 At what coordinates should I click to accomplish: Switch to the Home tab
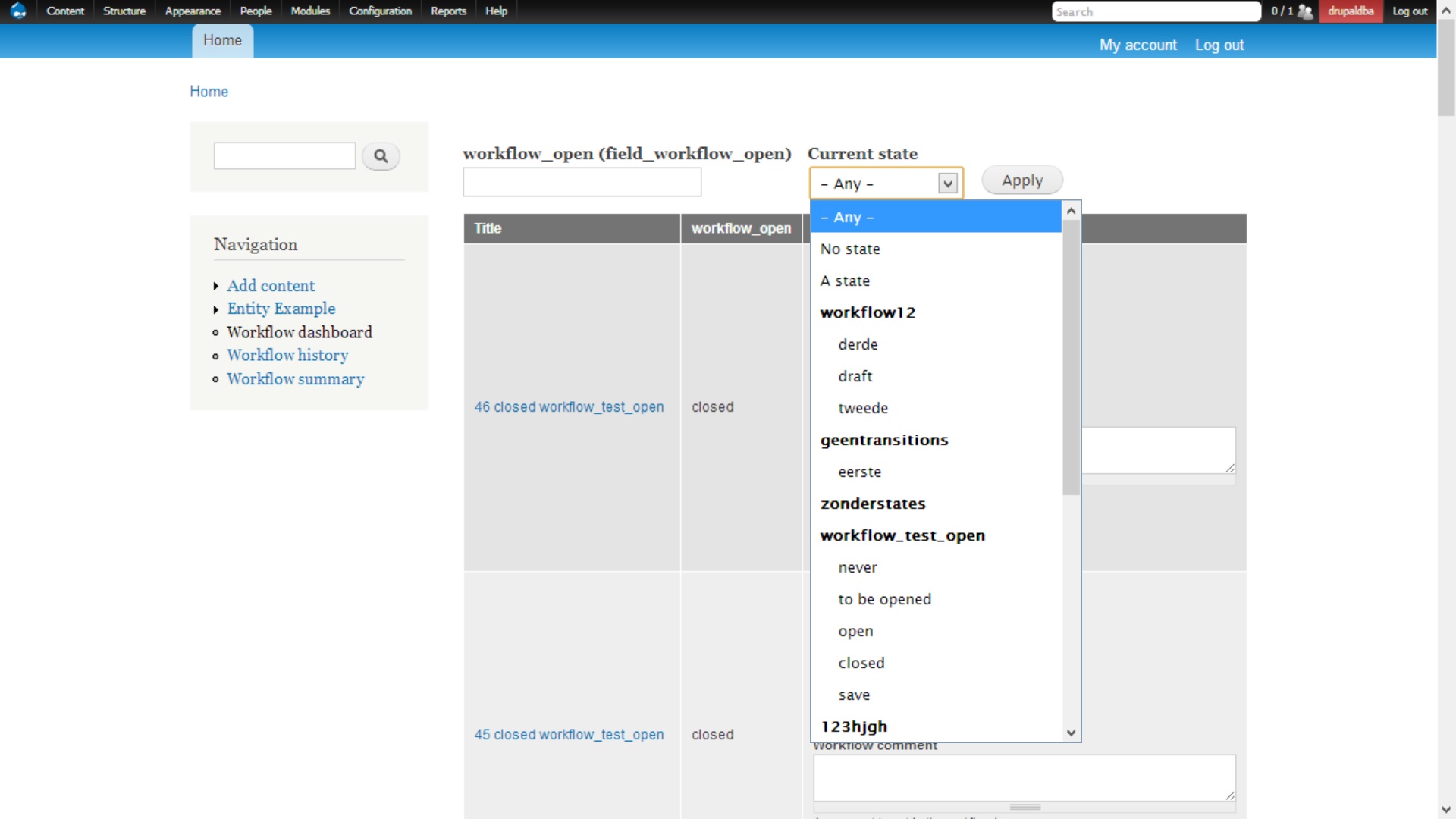point(221,40)
